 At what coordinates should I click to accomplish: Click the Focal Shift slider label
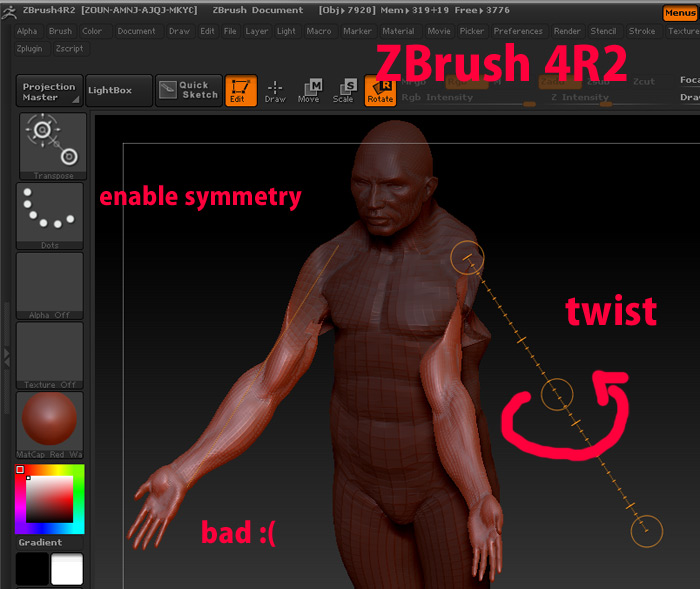(x=689, y=80)
